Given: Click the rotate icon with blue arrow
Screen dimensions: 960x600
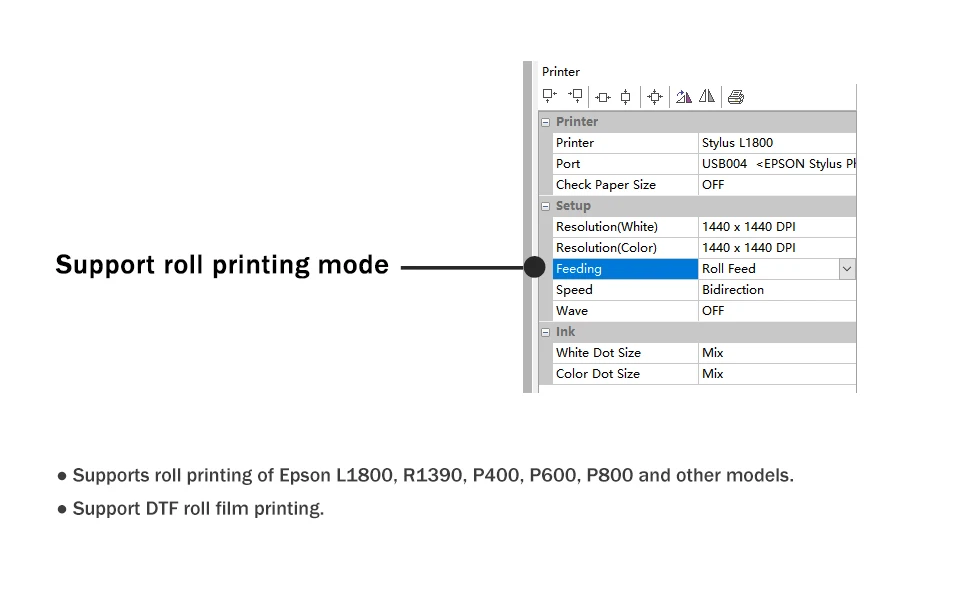Looking at the screenshot, I should (x=683, y=96).
